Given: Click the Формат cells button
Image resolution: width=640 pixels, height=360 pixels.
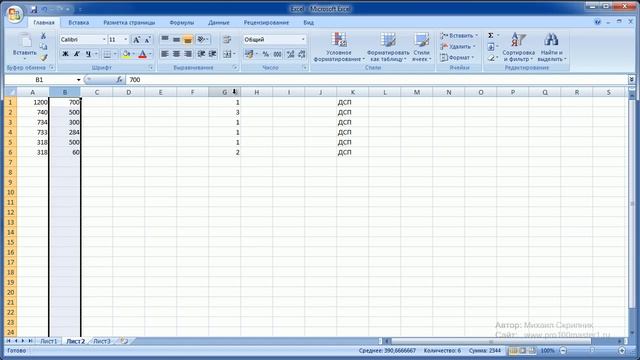Looking at the screenshot, I should click(456, 58).
